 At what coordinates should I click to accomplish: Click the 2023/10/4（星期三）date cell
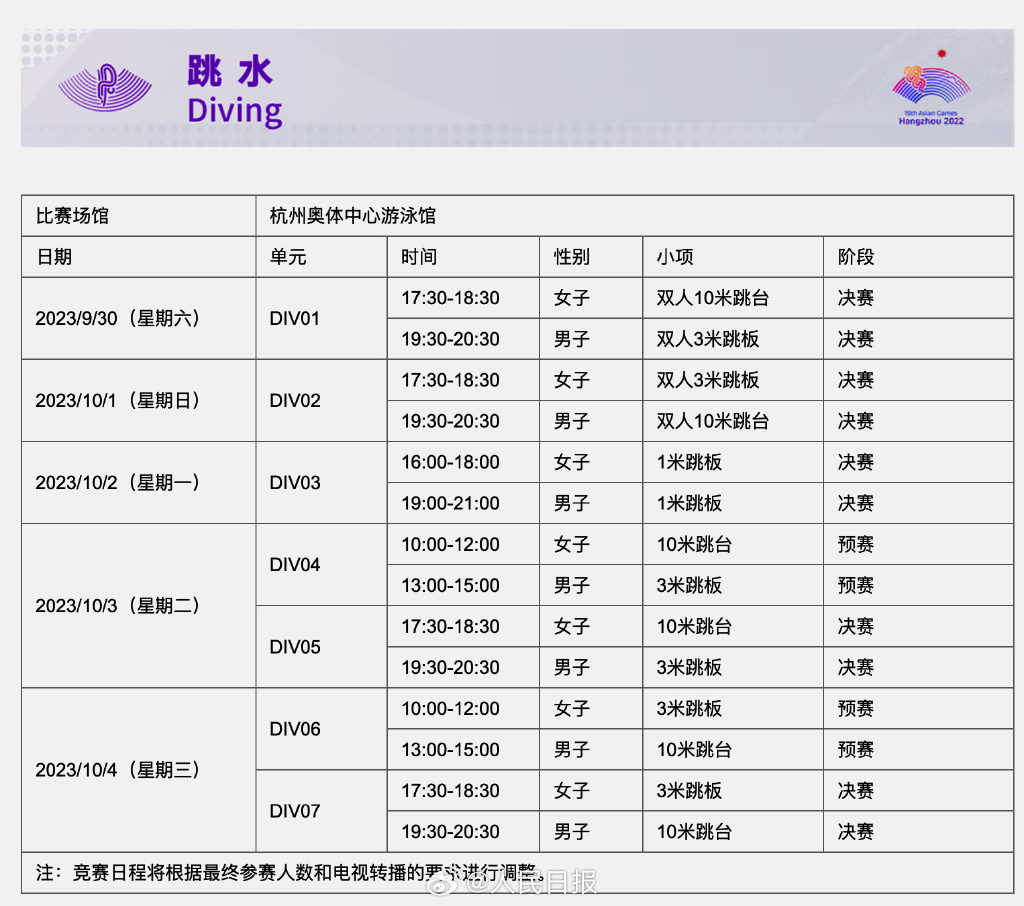[118, 770]
